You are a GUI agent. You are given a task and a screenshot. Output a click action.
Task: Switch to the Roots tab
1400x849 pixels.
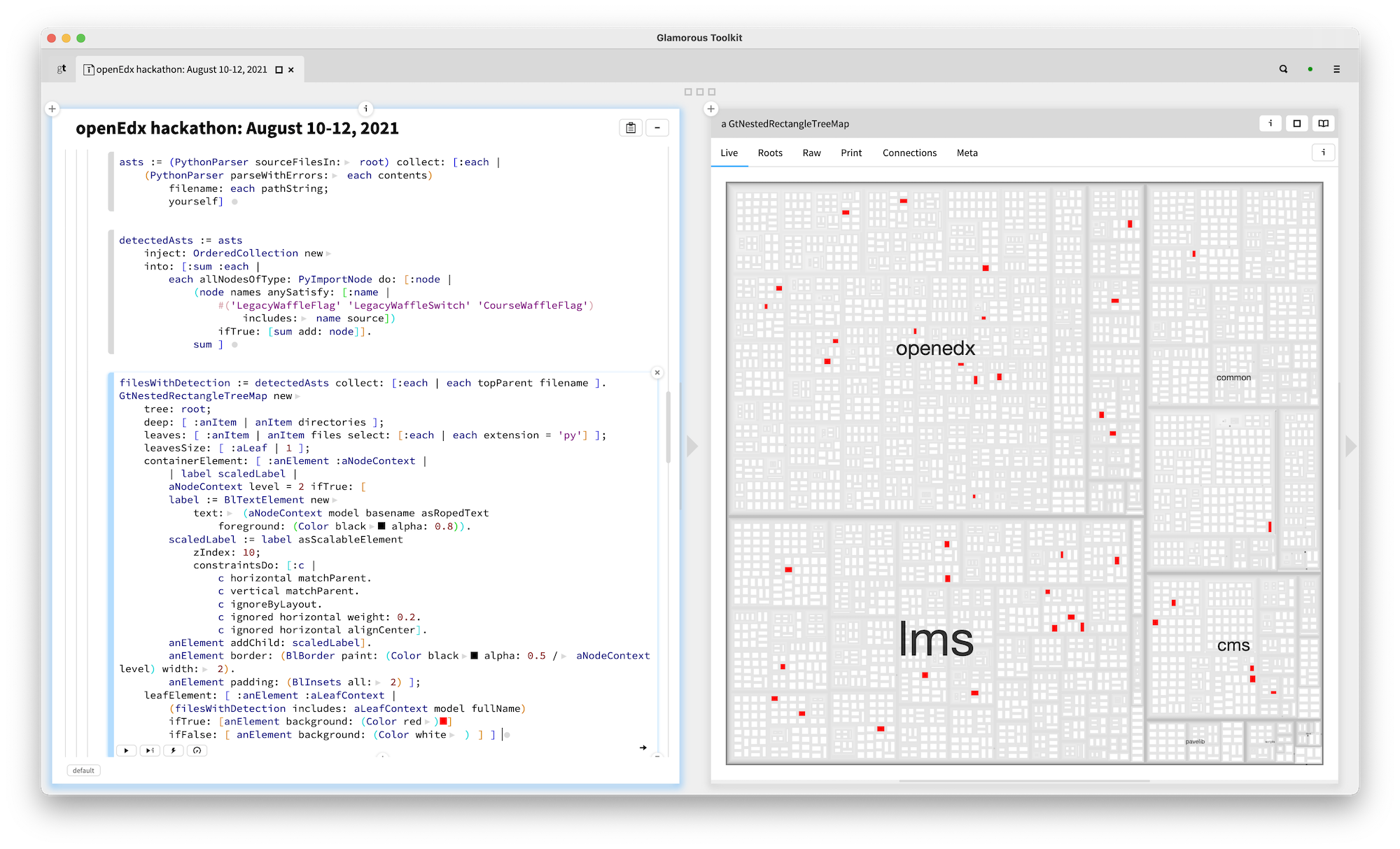point(770,153)
